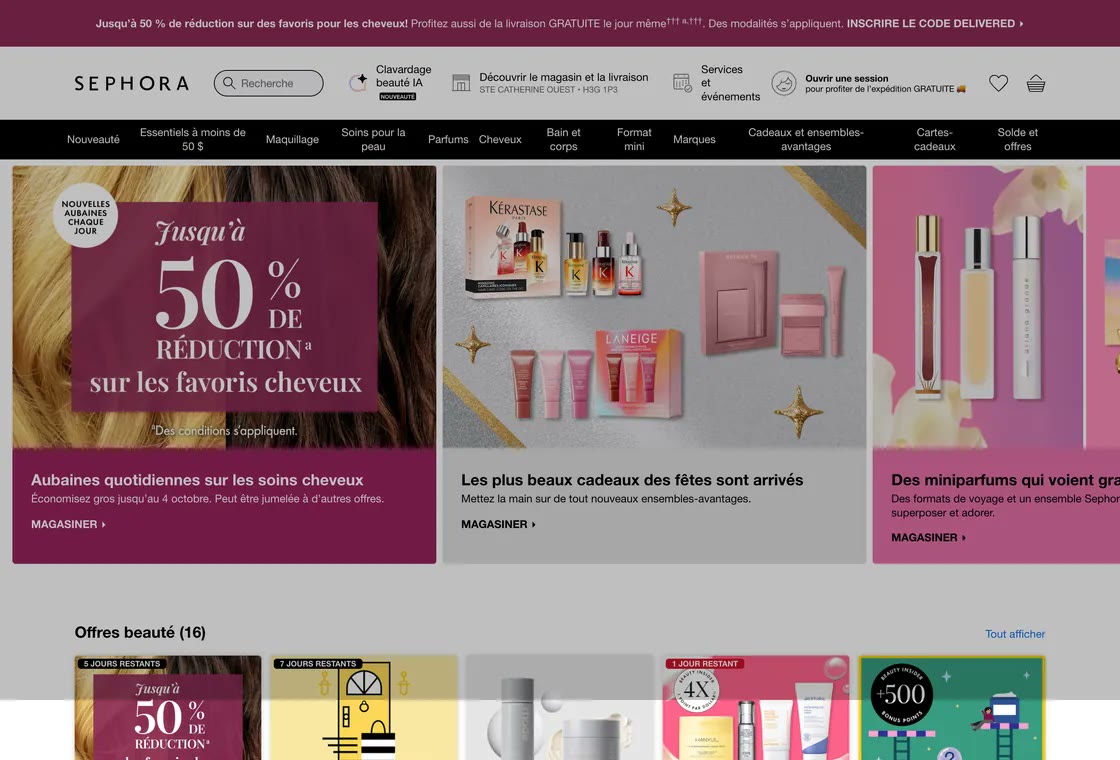1120x760 pixels.
Task: Open the Nouveauté menu
Action: (x=93, y=139)
